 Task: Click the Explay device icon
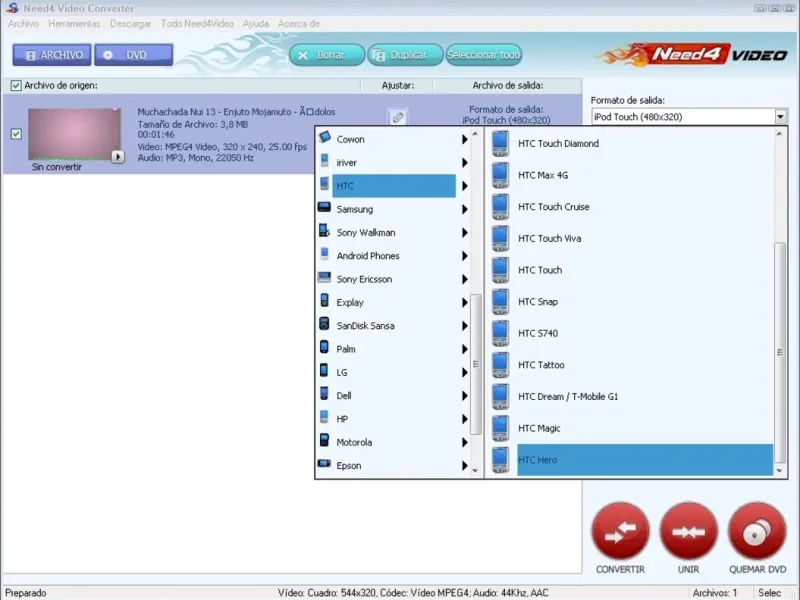click(x=324, y=301)
